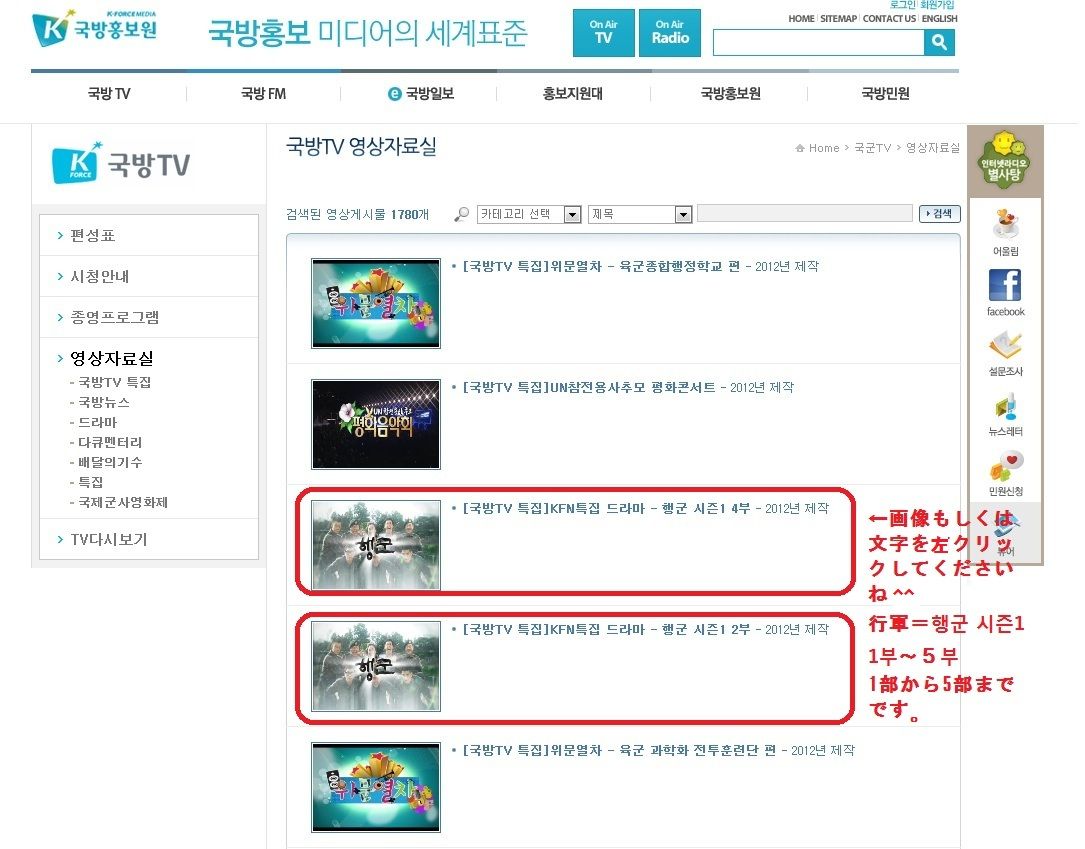Viewport: 1085px width, 849px height.
Task: Open the UN참전용사추모 평화콘서트 thumbnail
Action: pos(376,424)
